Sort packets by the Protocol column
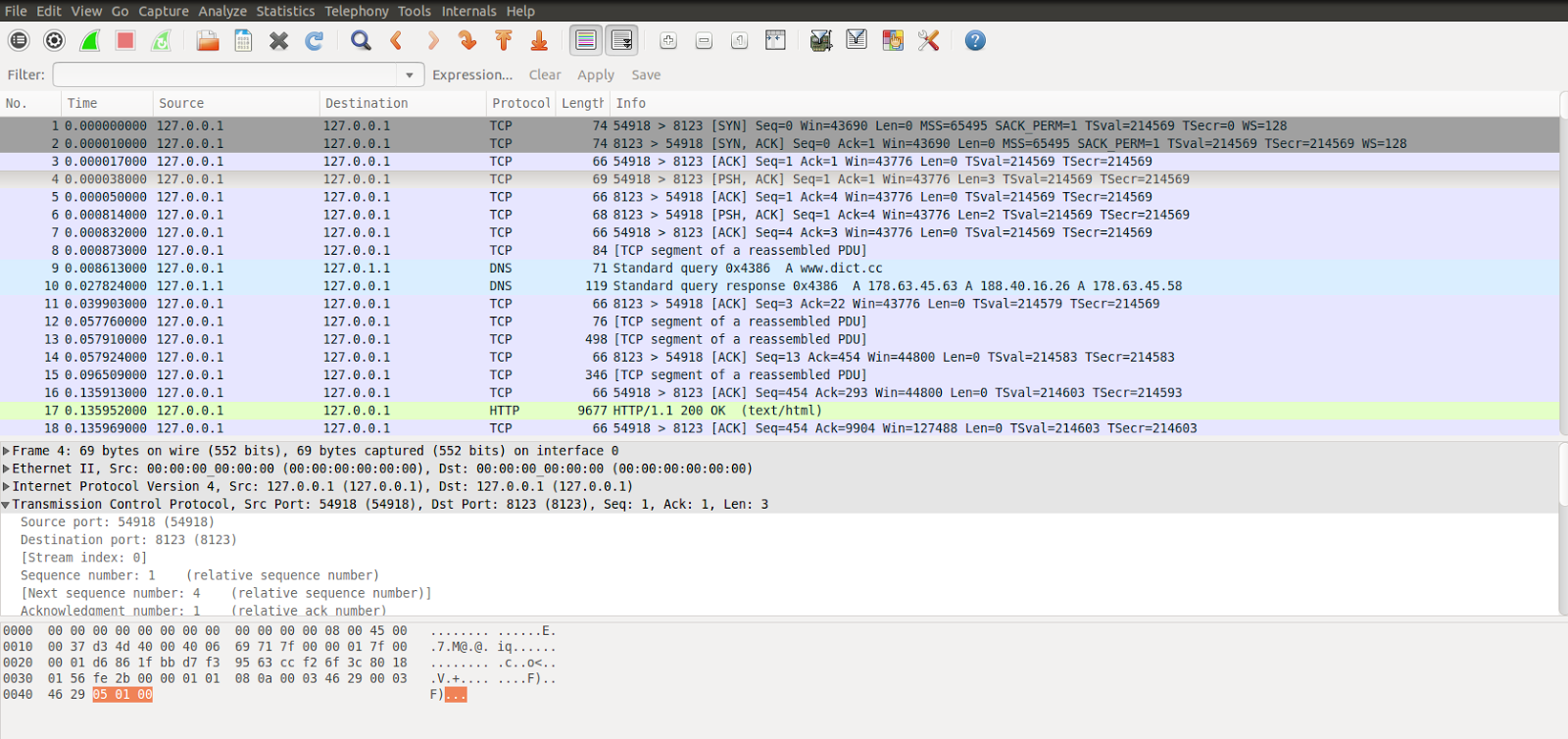 coord(521,103)
